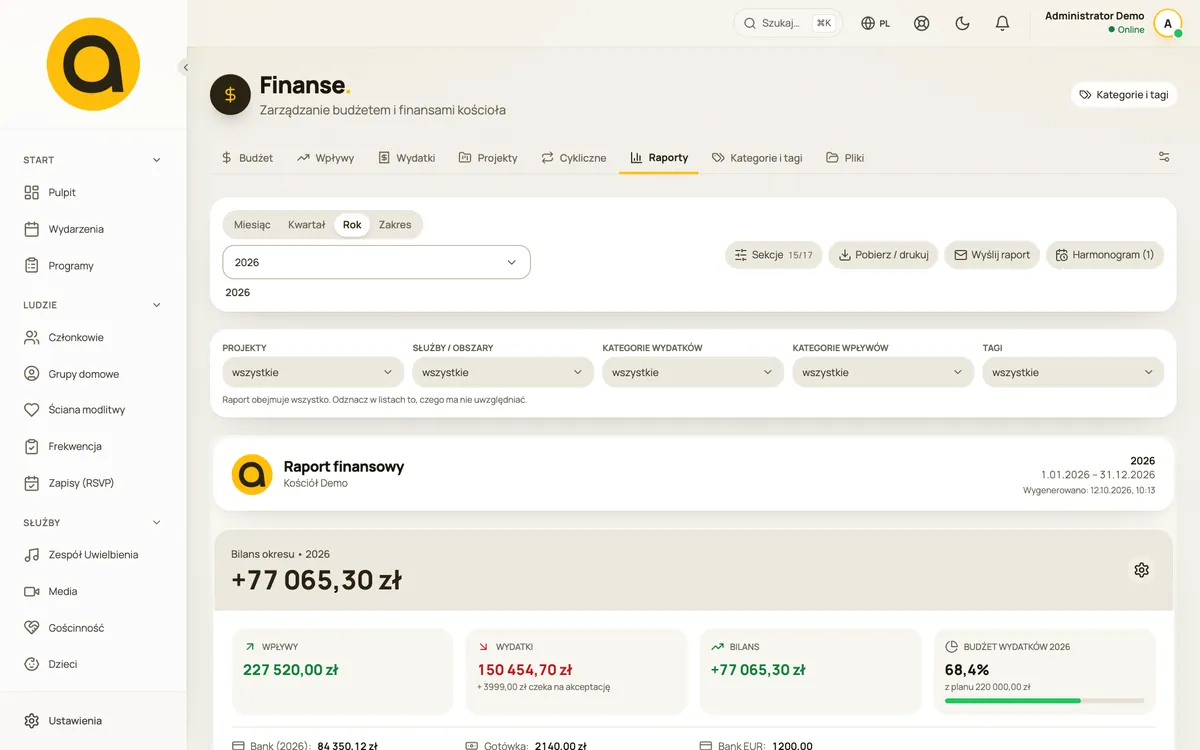Open the support lifebuoy icon
Screen dimensions: 1200x750
coord(922,23)
